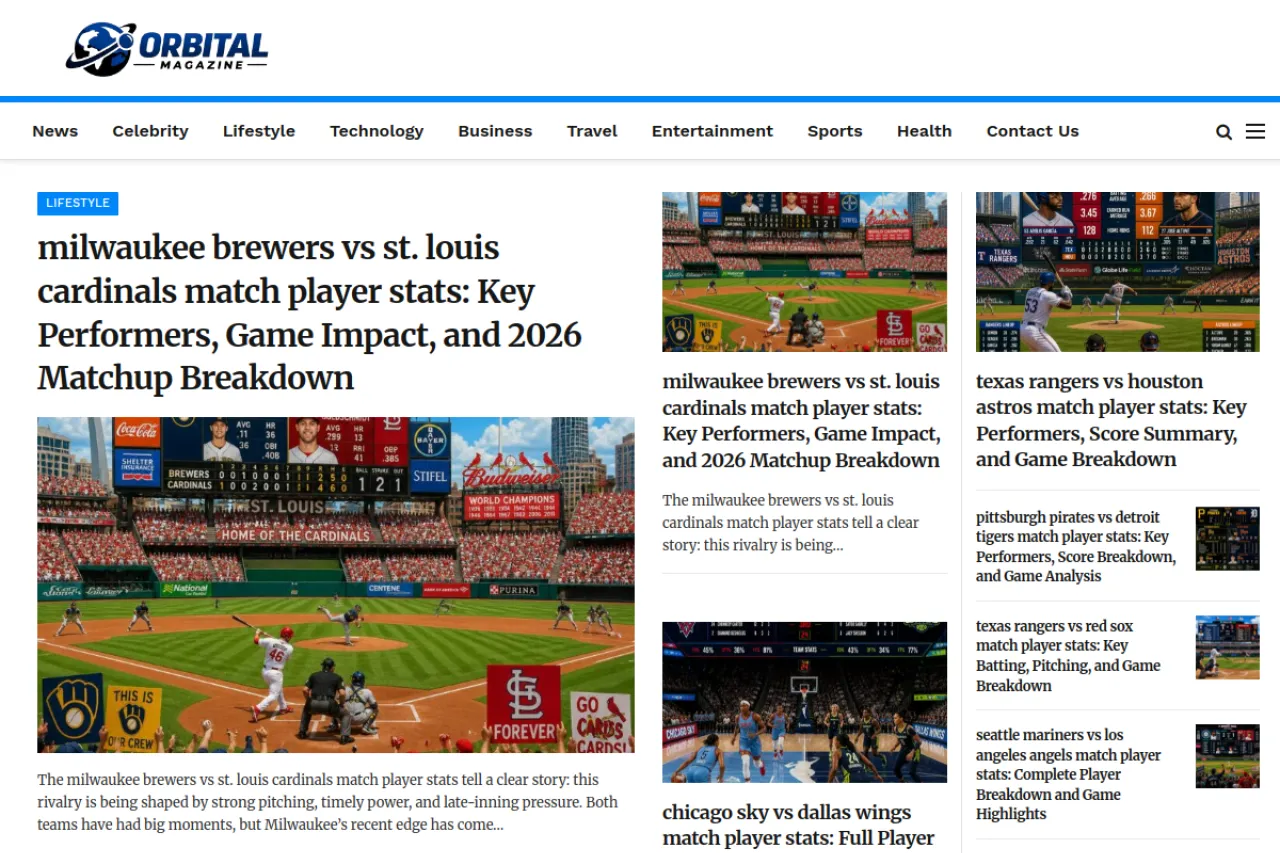Image resolution: width=1280 pixels, height=853 pixels.
Task: Select Lifestyle in the navigation bar
Action: click(259, 131)
